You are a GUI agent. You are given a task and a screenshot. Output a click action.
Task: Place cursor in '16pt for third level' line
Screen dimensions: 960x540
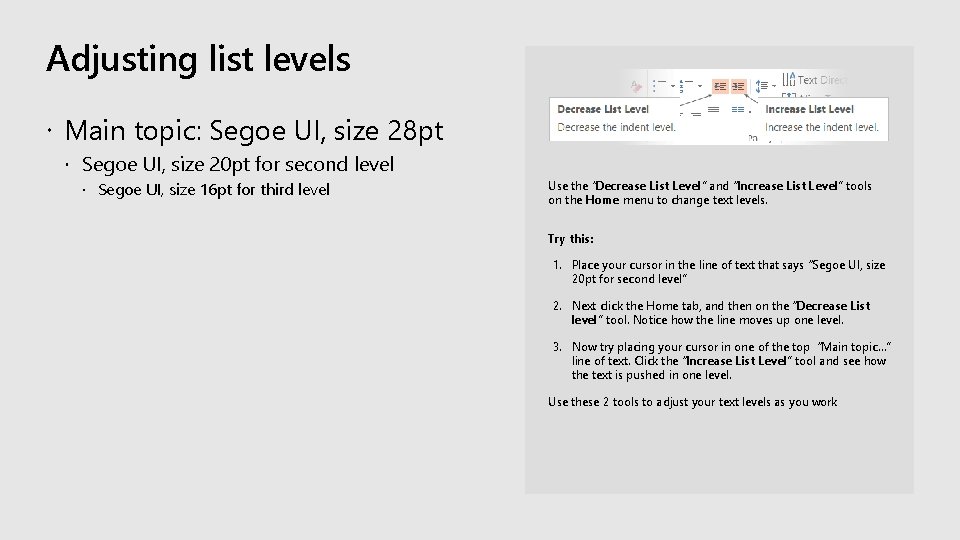pos(213,190)
